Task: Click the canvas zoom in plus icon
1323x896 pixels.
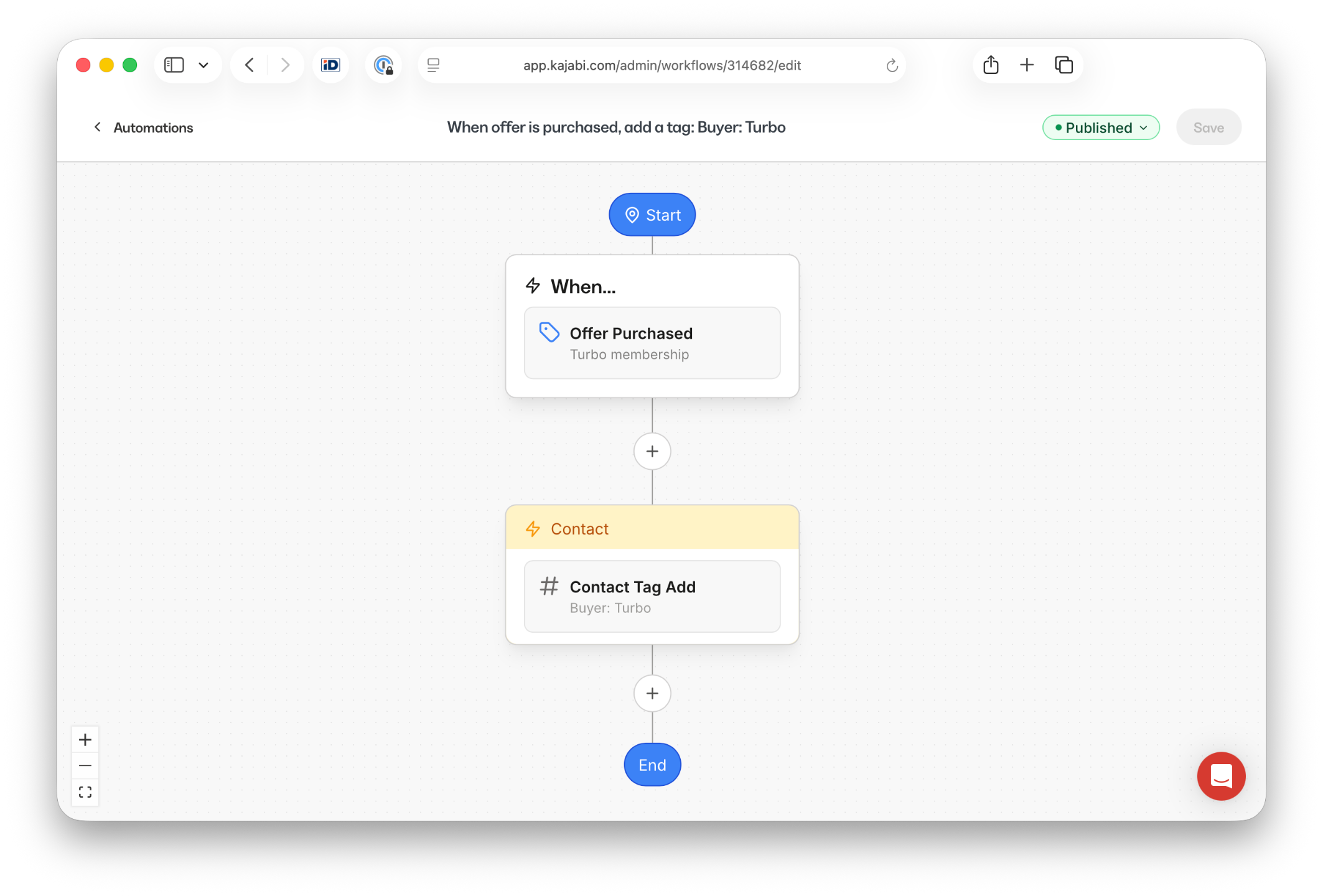Action: tap(85, 740)
